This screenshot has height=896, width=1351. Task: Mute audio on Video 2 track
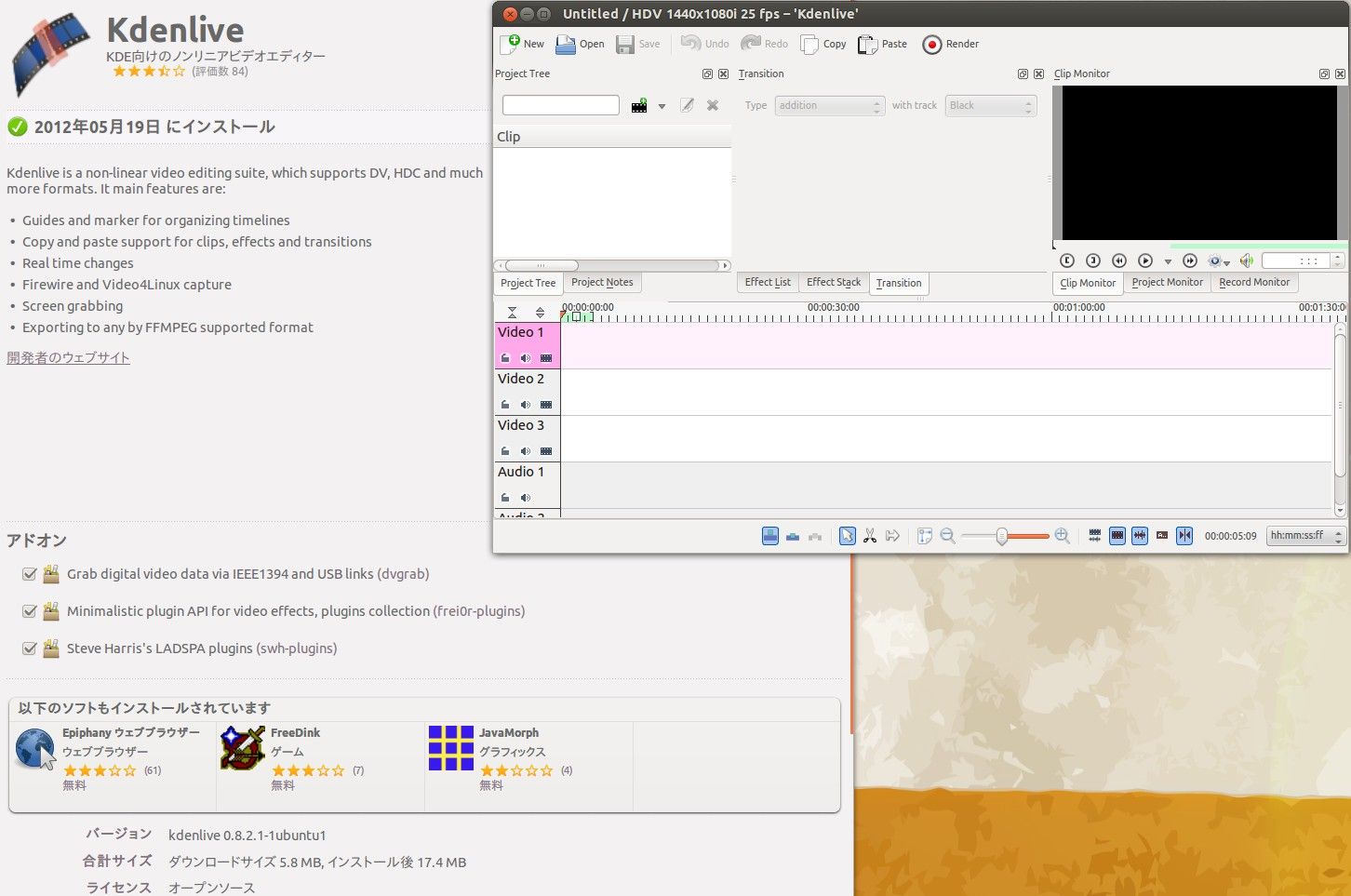526,405
